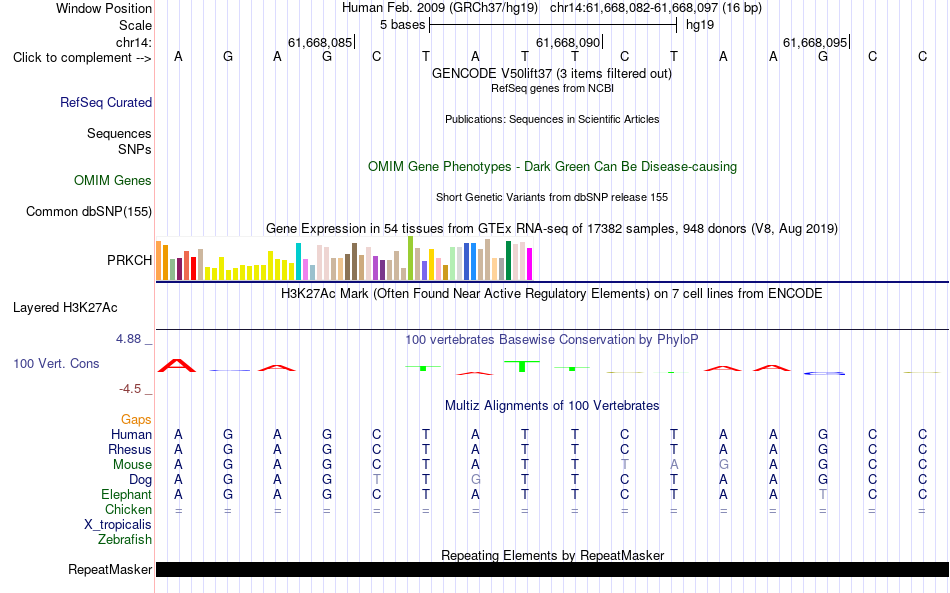Click the orange Gaps label
The image size is (950, 593).
pyautogui.click(x=136, y=420)
